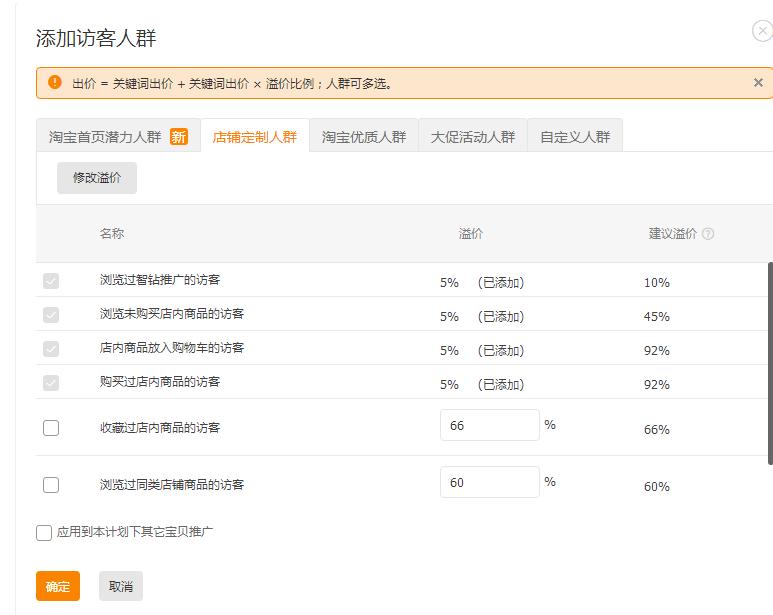Close the 添加访客人群 dialog
The width and height of the screenshot is (773, 615).
coord(762,31)
